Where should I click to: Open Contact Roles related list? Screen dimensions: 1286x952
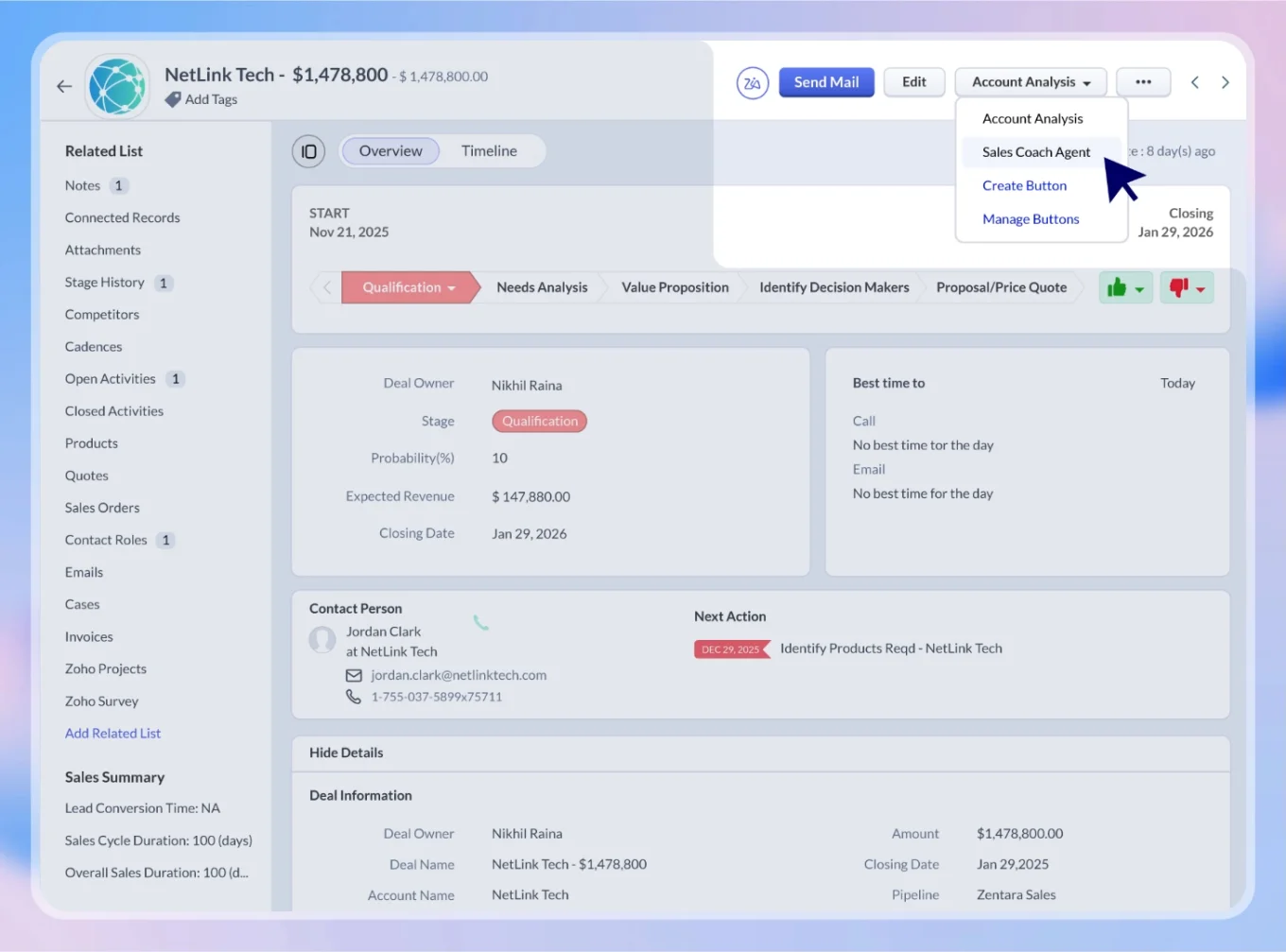click(105, 541)
